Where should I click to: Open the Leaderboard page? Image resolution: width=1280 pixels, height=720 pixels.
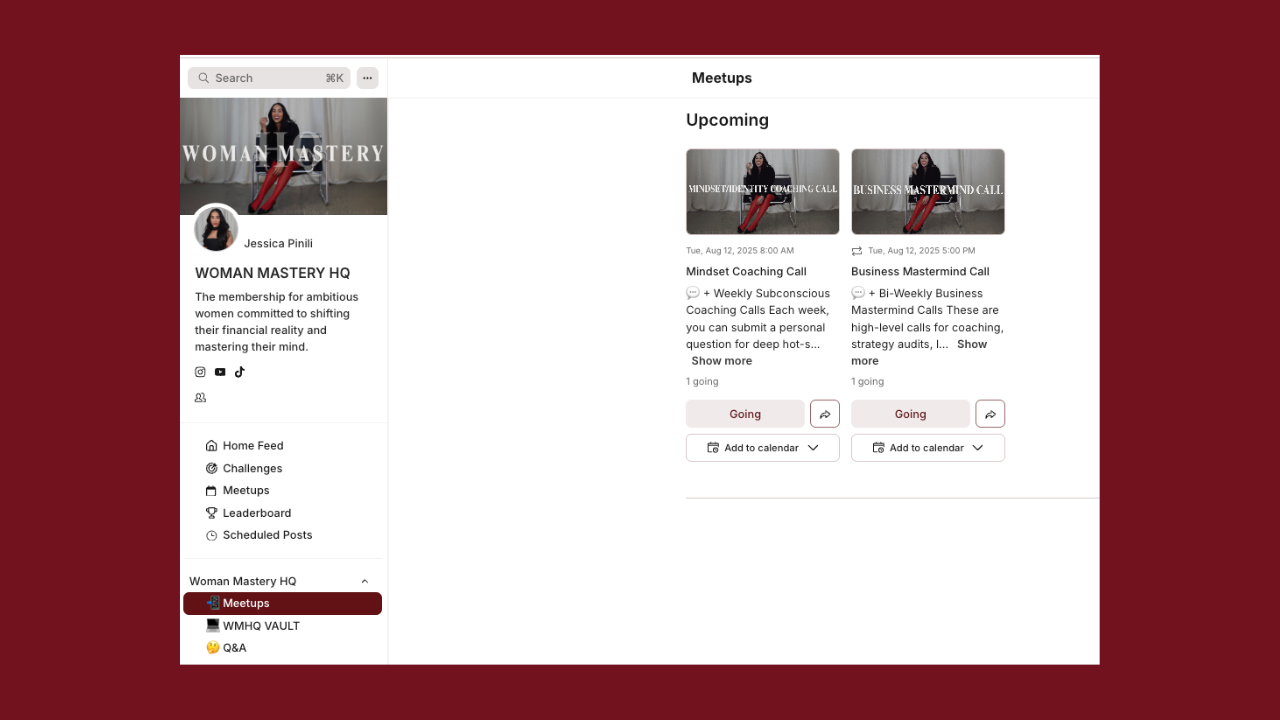257,513
